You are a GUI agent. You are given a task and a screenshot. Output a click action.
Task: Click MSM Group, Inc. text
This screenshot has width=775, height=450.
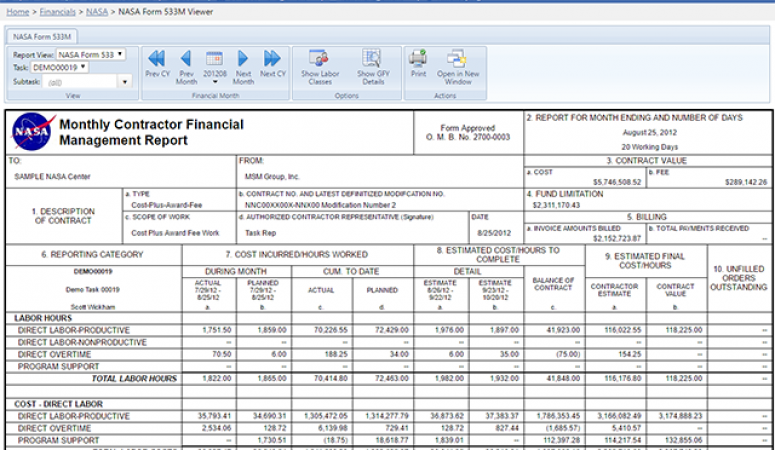click(272, 177)
